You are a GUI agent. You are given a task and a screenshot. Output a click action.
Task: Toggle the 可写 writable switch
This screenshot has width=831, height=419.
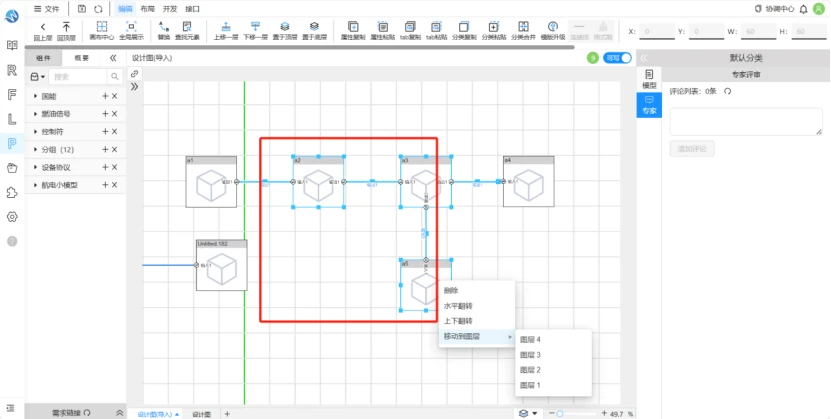click(x=617, y=58)
